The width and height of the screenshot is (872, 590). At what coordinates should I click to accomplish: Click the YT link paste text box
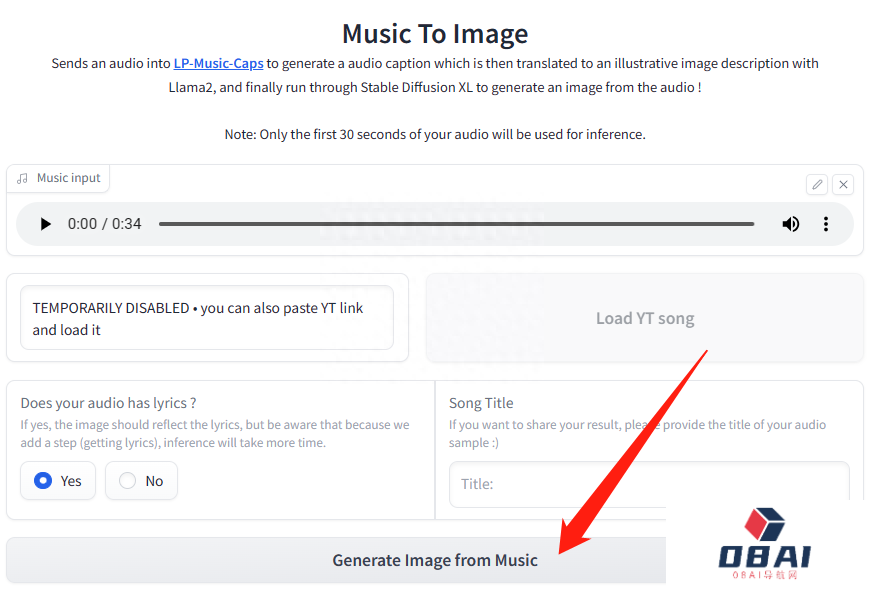[207, 318]
